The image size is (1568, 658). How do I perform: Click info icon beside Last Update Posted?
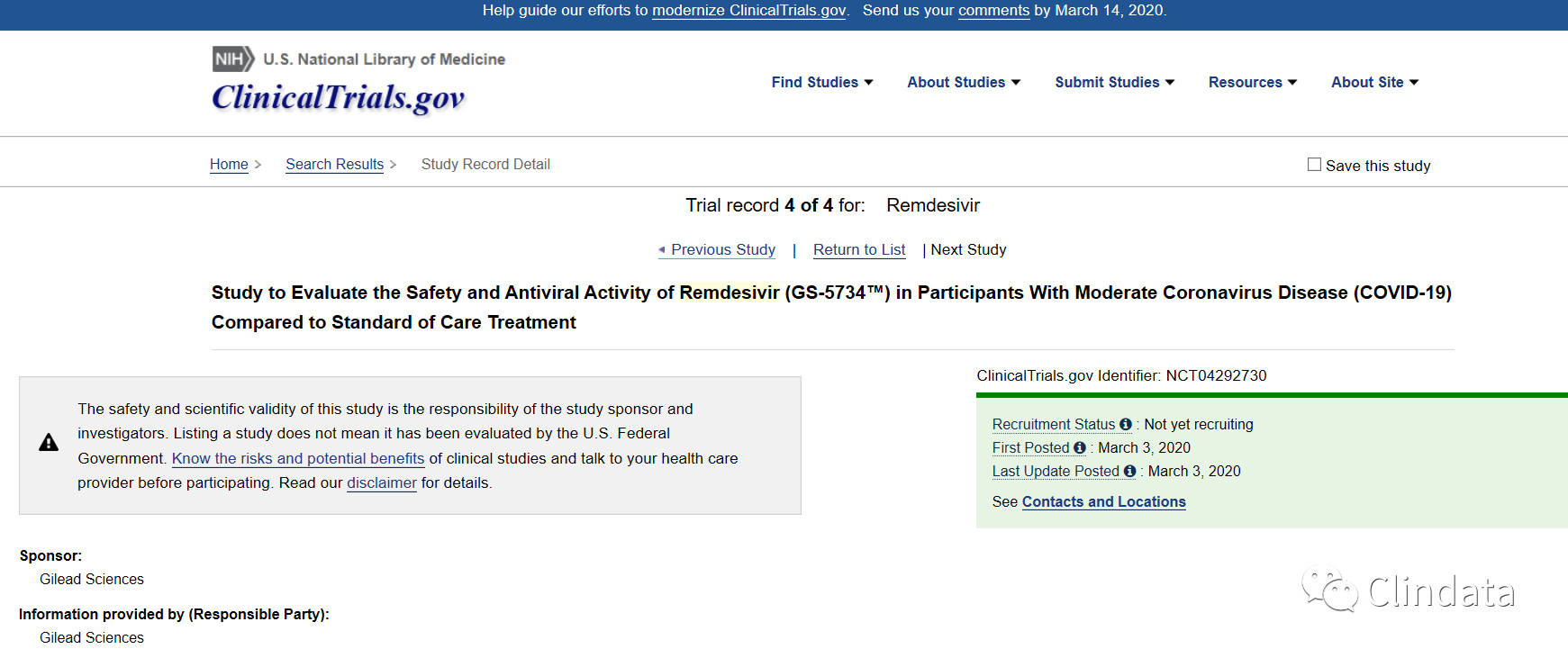pyautogui.click(x=1129, y=471)
